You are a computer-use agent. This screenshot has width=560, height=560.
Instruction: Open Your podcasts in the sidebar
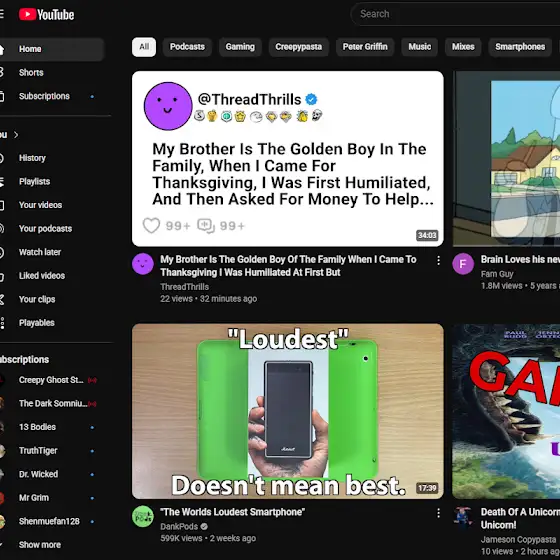point(45,229)
